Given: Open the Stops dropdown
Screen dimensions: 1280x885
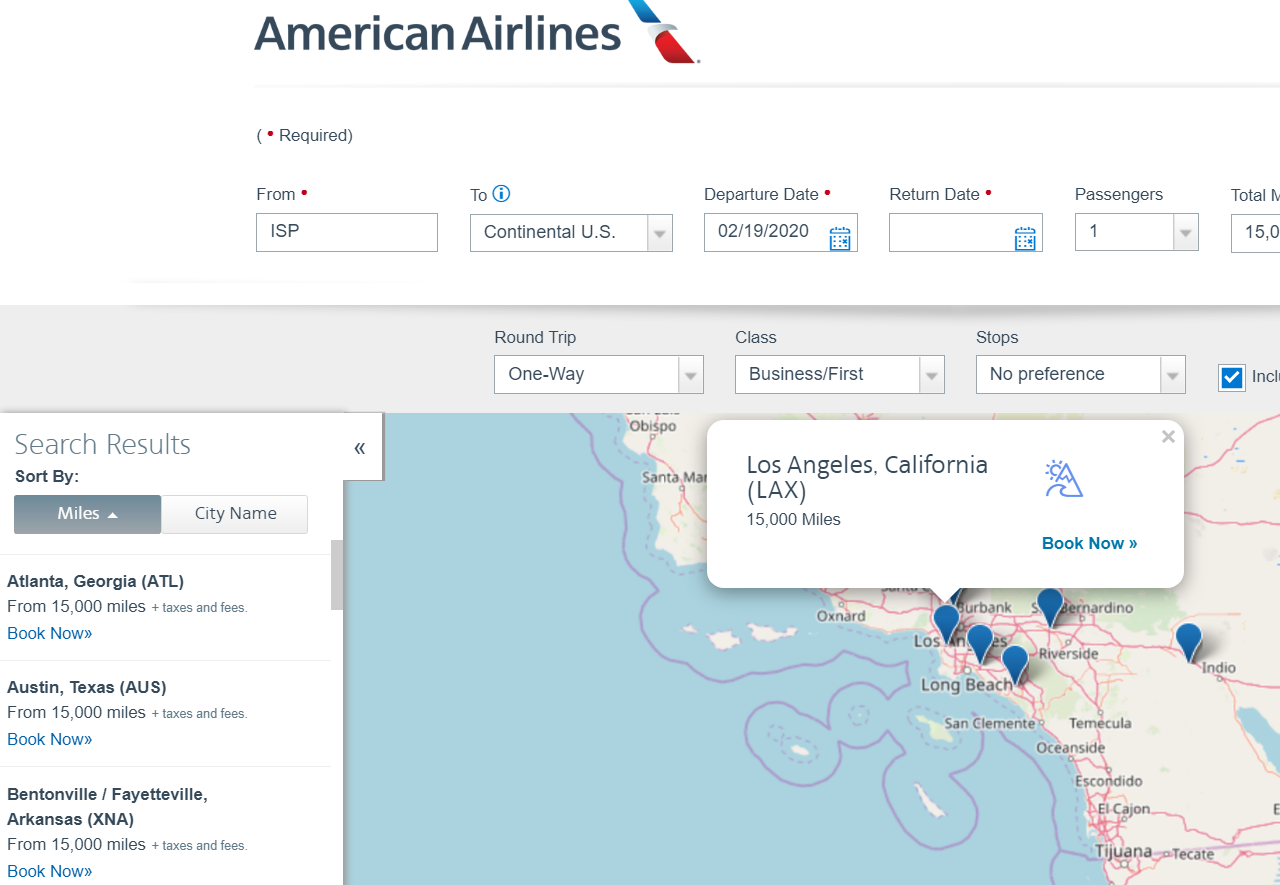Looking at the screenshot, I should [x=1081, y=374].
